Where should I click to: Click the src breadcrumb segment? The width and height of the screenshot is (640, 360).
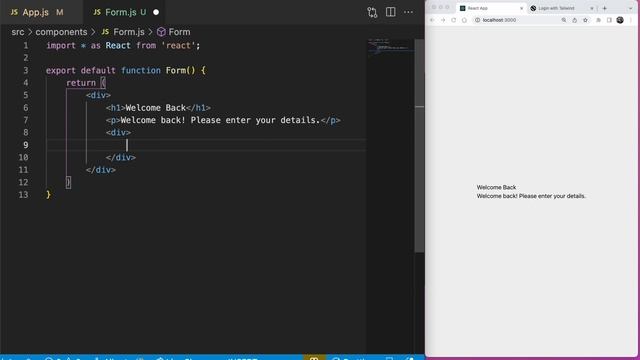[x=18, y=32]
